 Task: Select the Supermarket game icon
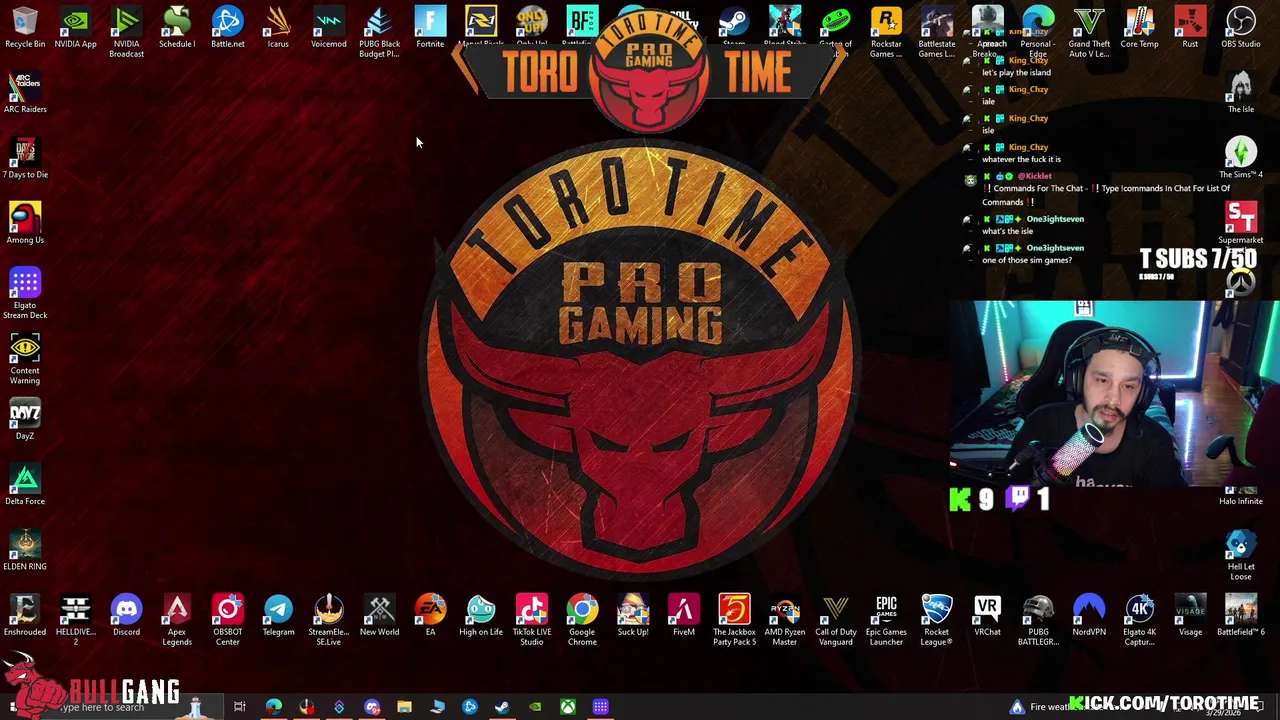pyautogui.click(x=1240, y=222)
